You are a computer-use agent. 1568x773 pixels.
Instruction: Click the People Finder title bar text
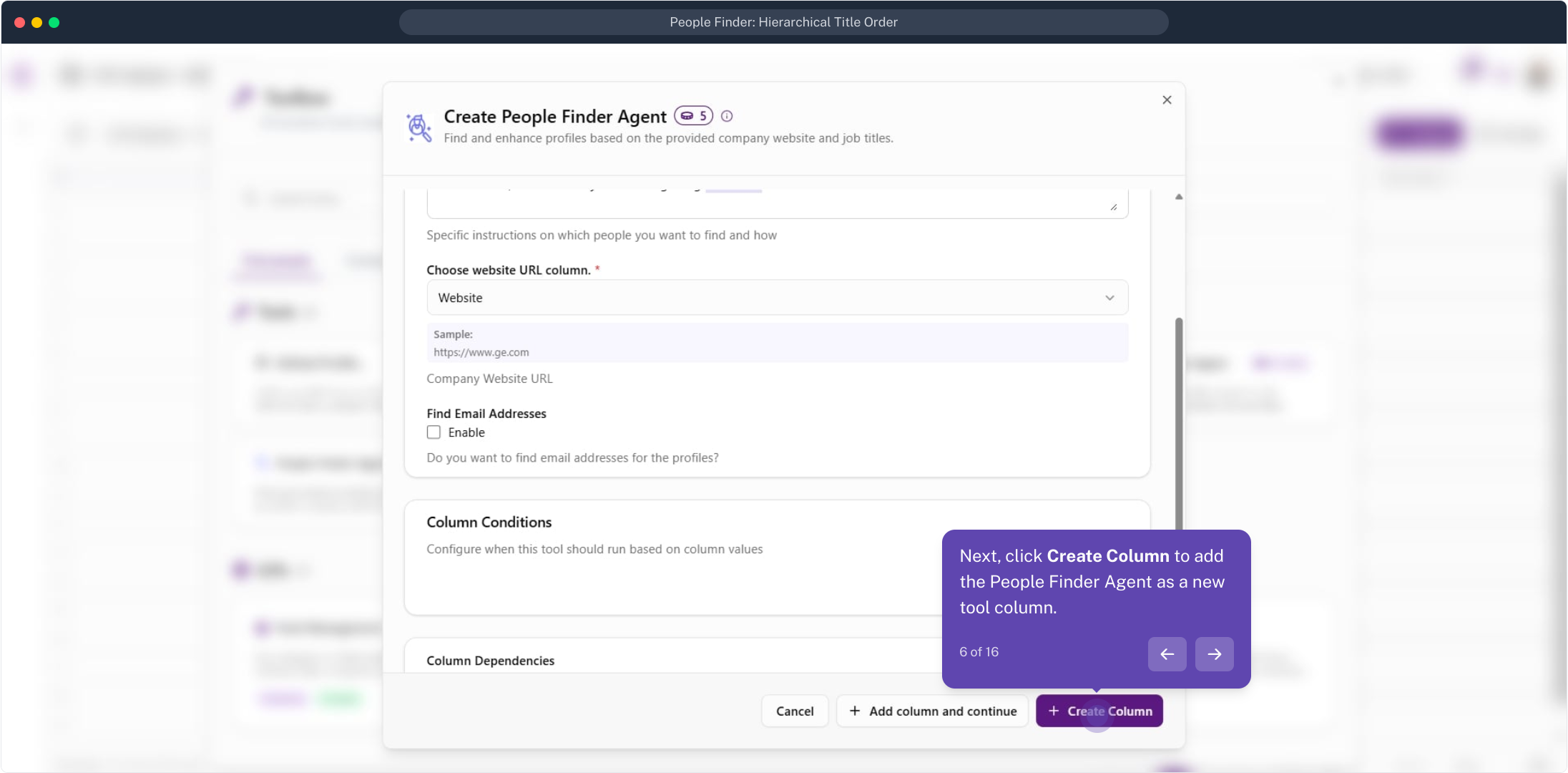click(x=783, y=22)
